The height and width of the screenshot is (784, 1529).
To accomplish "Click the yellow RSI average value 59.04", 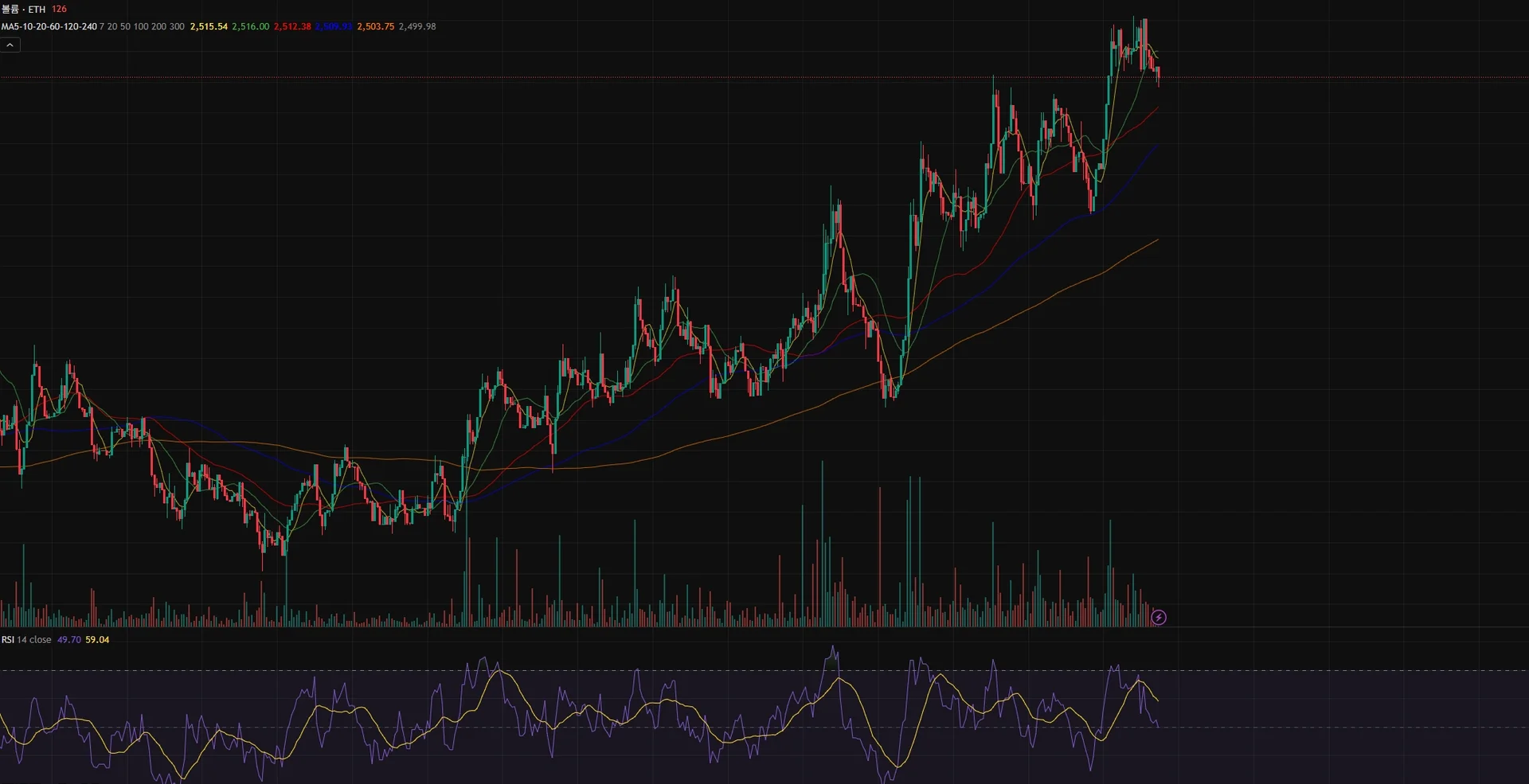I will 97,640.
